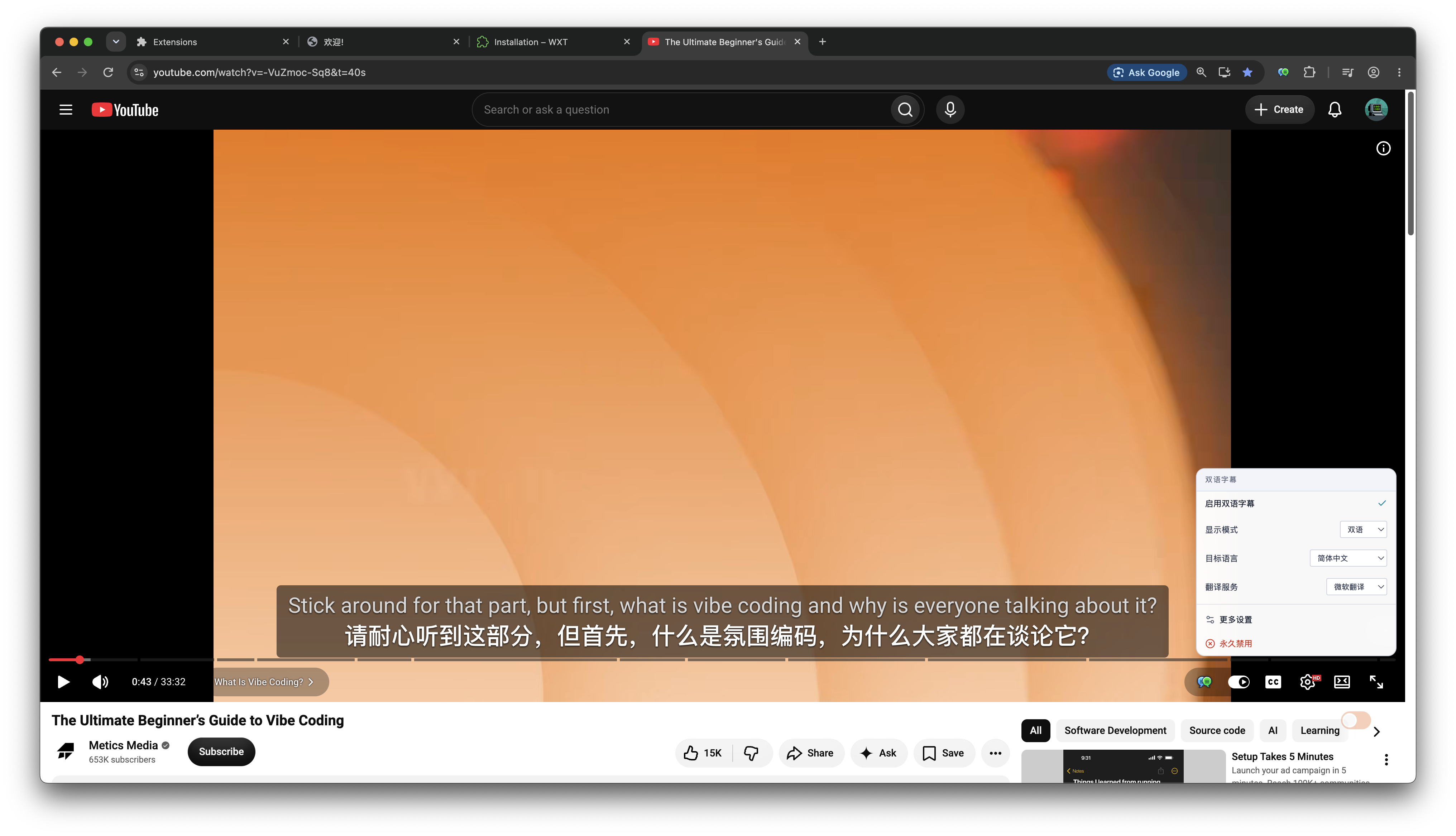The width and height of the screenshot is (1456, 836).
Task: Open the YouTube account avatar menu
Action: (x=1376, y=110)
